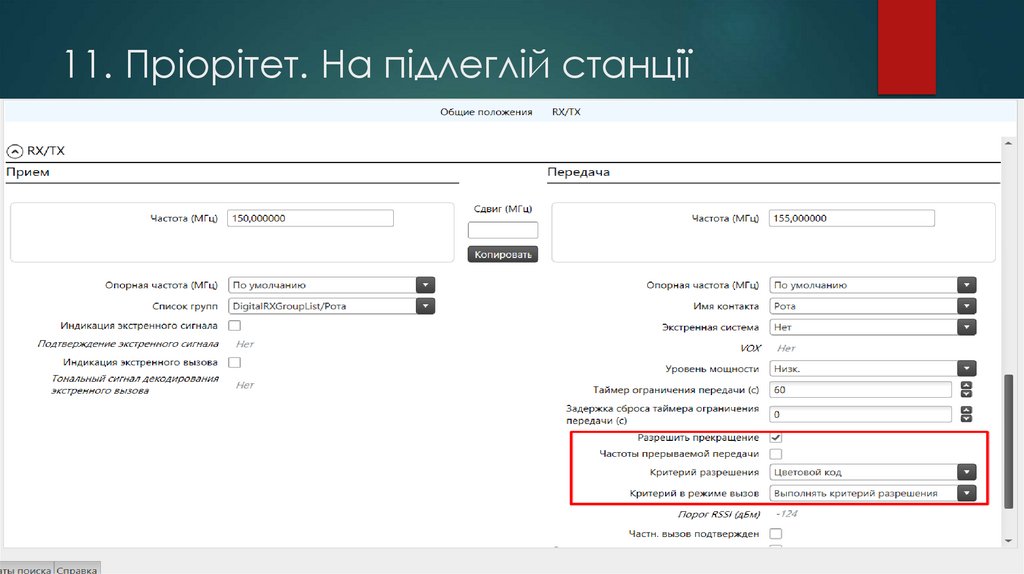Click Задержка сброса таймера field with 0
Viewport: 1024px width, 574px height.
860,414
